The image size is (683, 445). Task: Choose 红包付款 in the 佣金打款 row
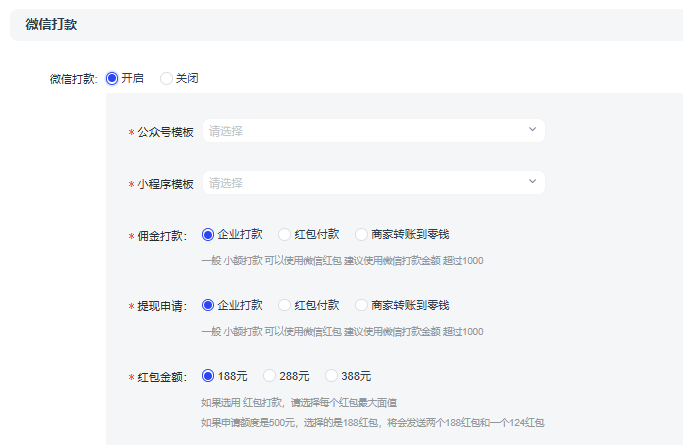pyautogui.click(x=285, y=235)
